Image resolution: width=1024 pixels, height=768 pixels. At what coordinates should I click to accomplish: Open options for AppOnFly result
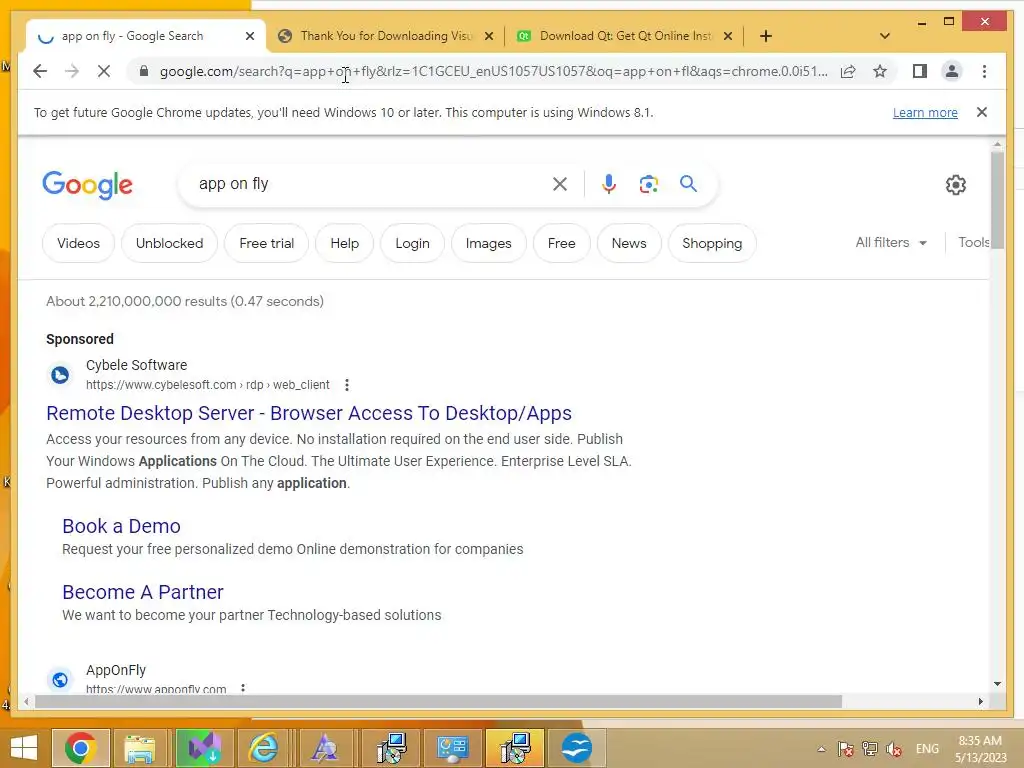point(243,688)
